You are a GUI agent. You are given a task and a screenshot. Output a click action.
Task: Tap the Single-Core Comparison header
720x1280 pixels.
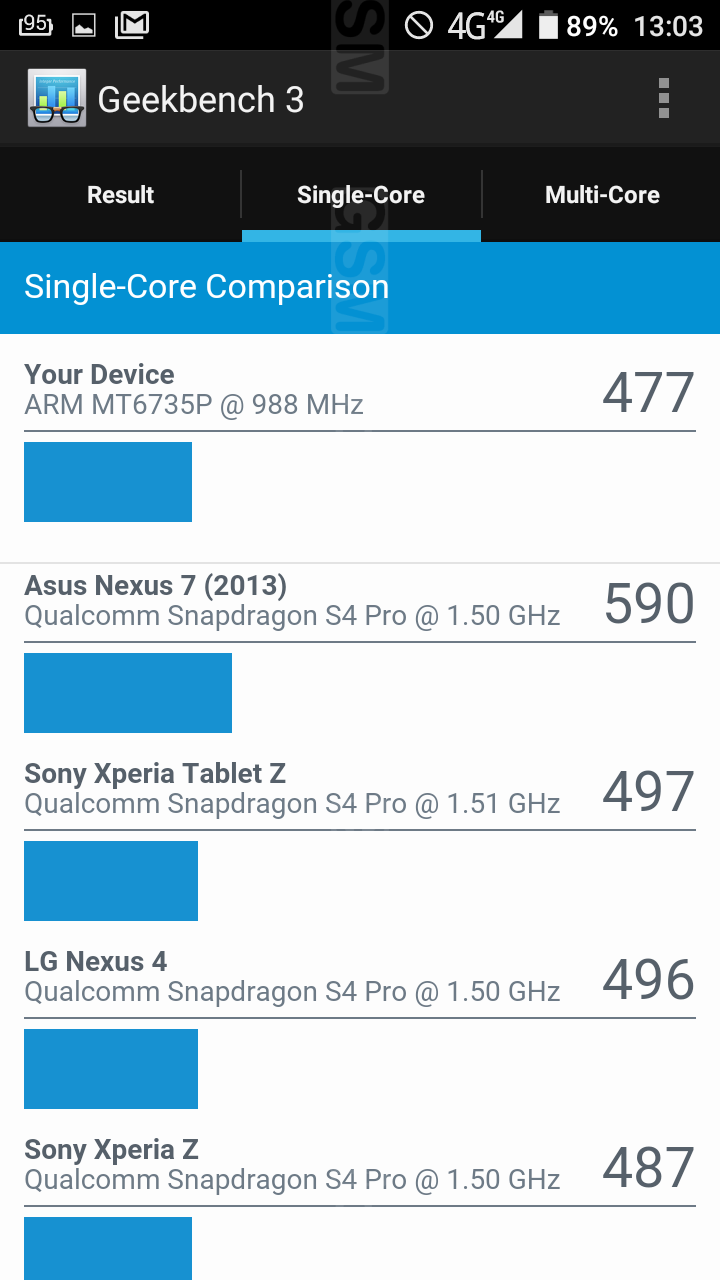pyautogui.click(x=206, y=287)
